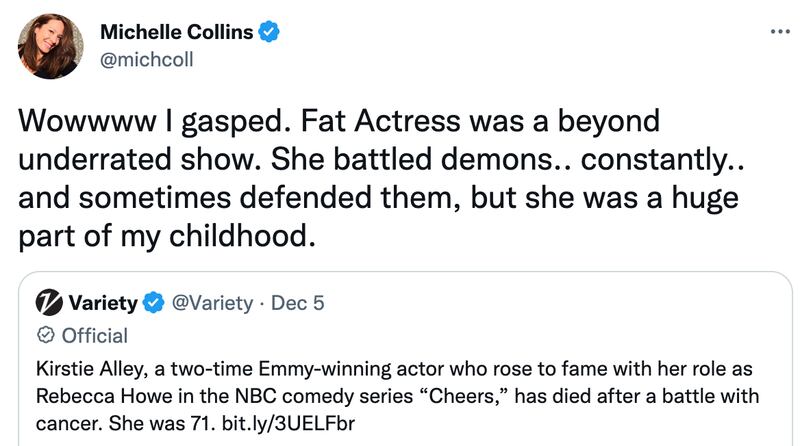Click the Official label badge icon
The height and width of the screenshot is (446, 800).
point(46,335)
